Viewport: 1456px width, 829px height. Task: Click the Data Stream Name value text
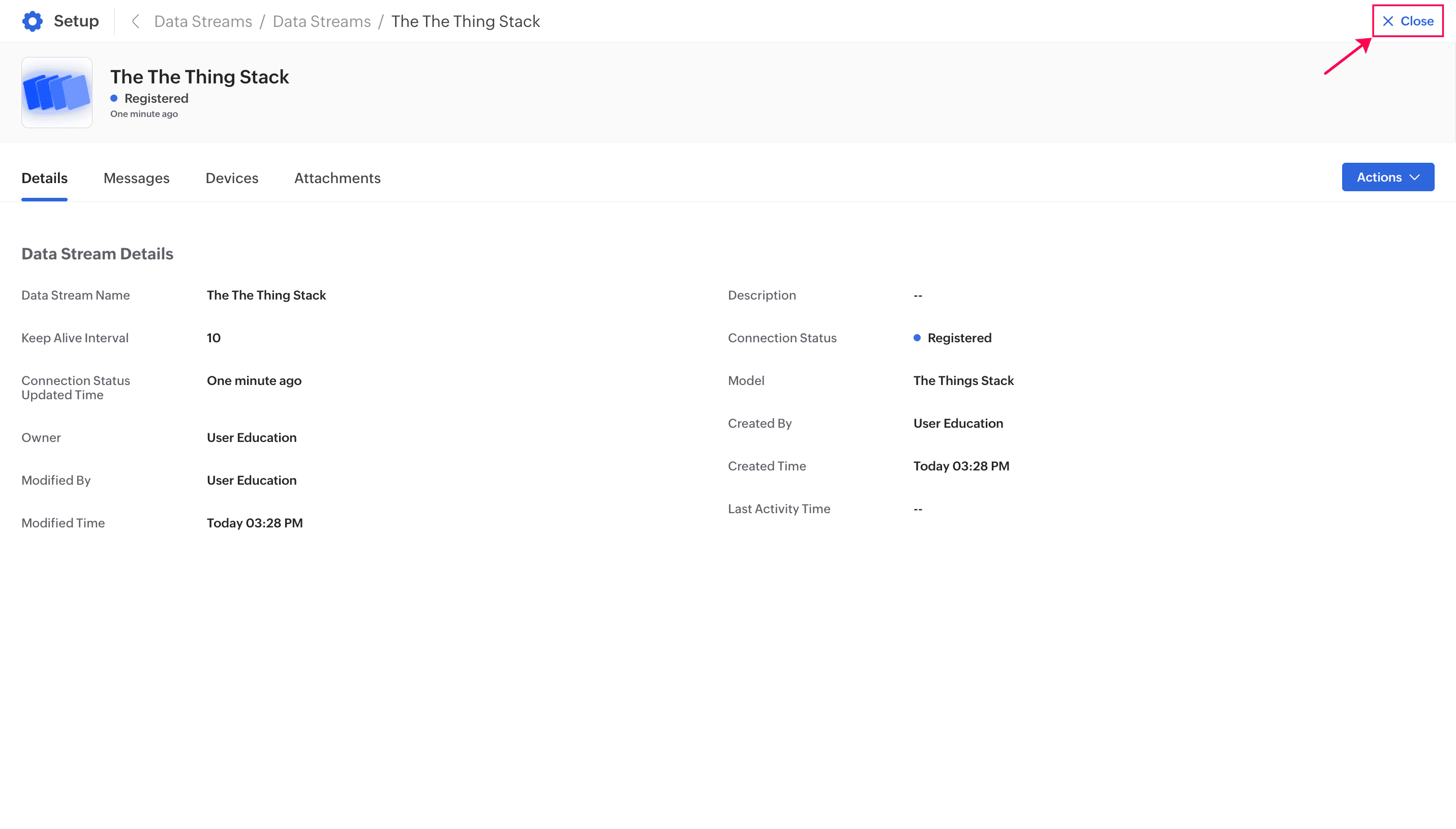(x=266, y=295)
